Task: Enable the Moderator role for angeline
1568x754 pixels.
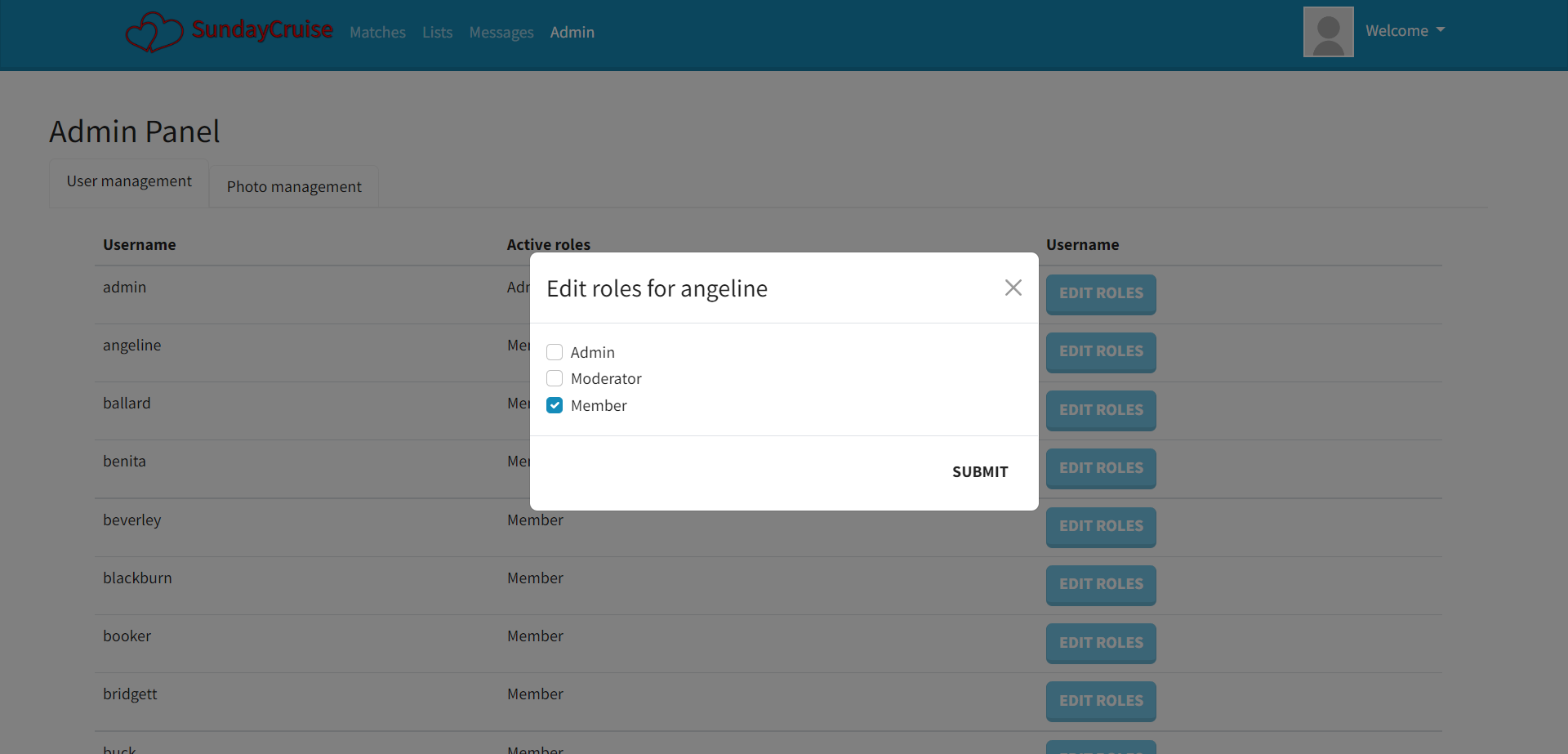Action: click(x=555, y=378)
